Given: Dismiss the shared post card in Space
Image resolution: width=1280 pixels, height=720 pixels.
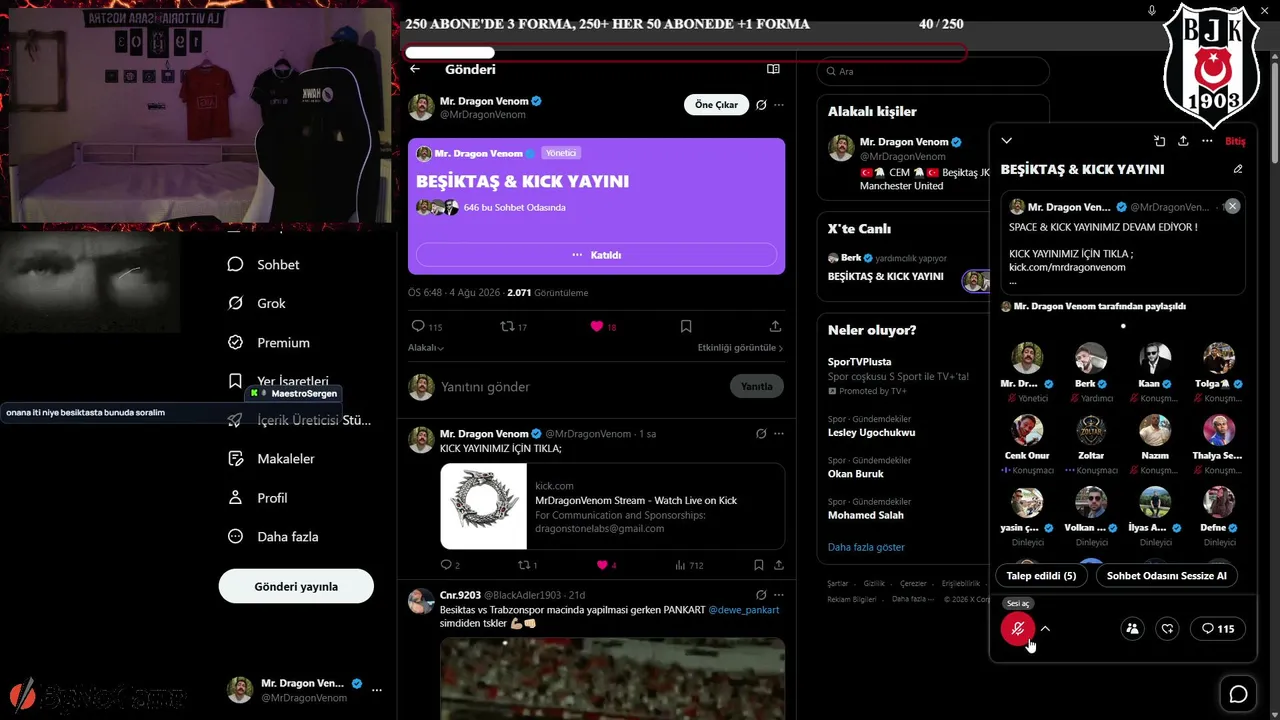Looking at the screenshot, I should click(x=1233, y=206).
